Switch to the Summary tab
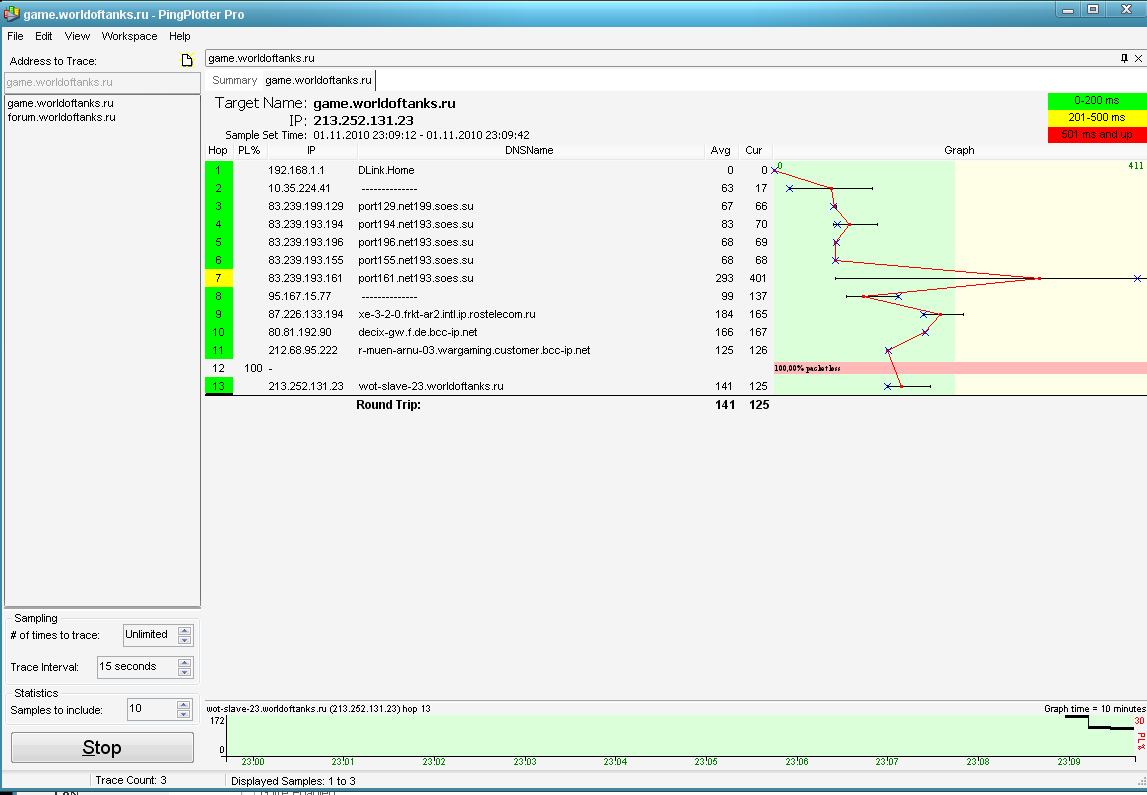Image resolution: width=1147 pixels, height=795 pixels. [x=235, y=80]
